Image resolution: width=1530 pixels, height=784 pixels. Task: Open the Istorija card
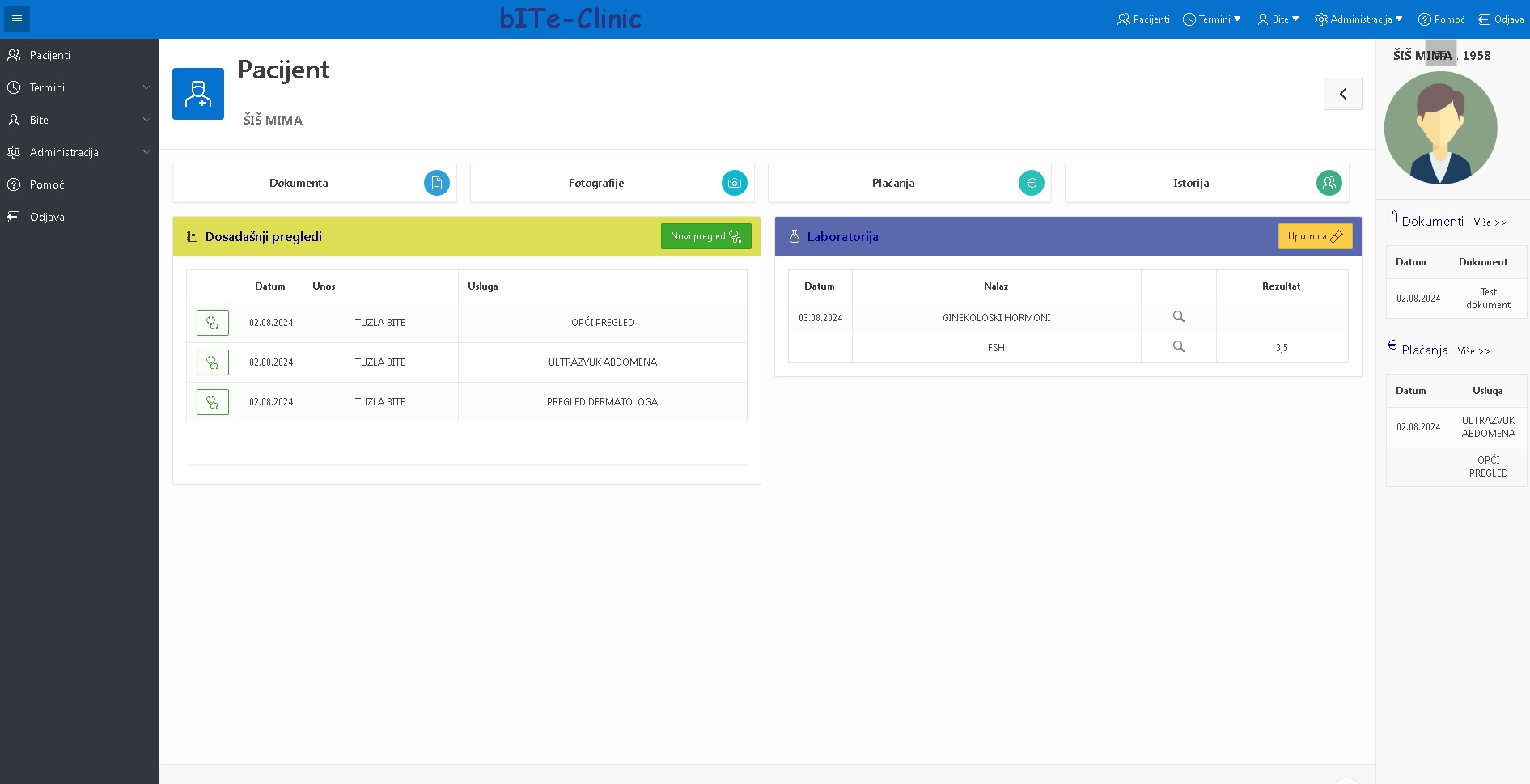tap(1207, 183)
